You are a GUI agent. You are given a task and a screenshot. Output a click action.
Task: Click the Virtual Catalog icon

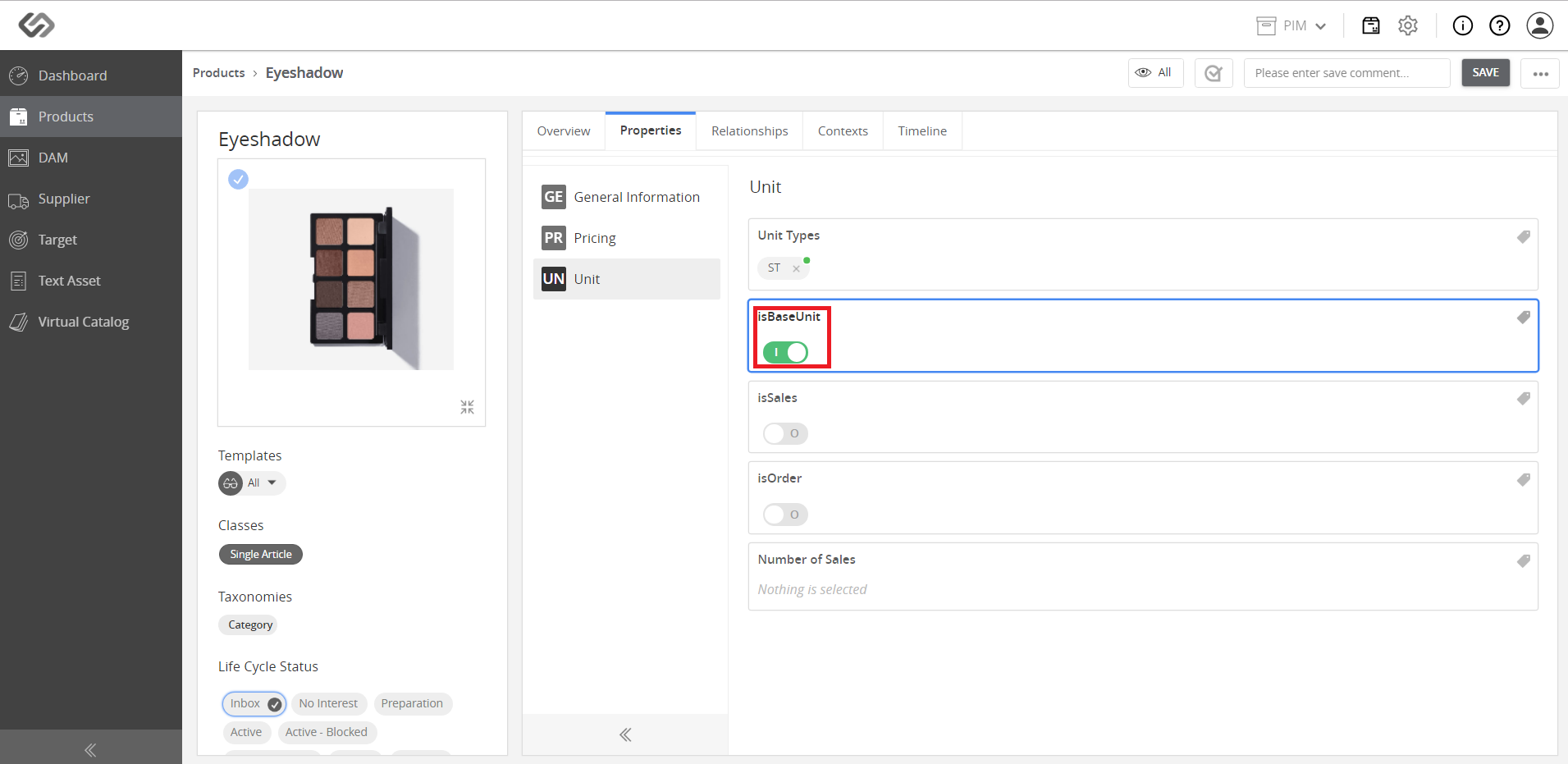19,322
